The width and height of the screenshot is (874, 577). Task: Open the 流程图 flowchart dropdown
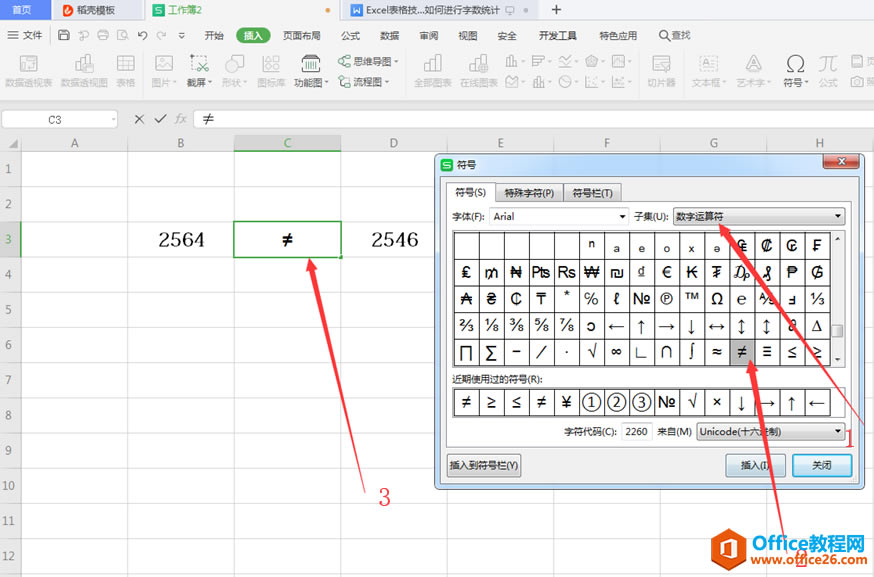click(x=363, y=82)
